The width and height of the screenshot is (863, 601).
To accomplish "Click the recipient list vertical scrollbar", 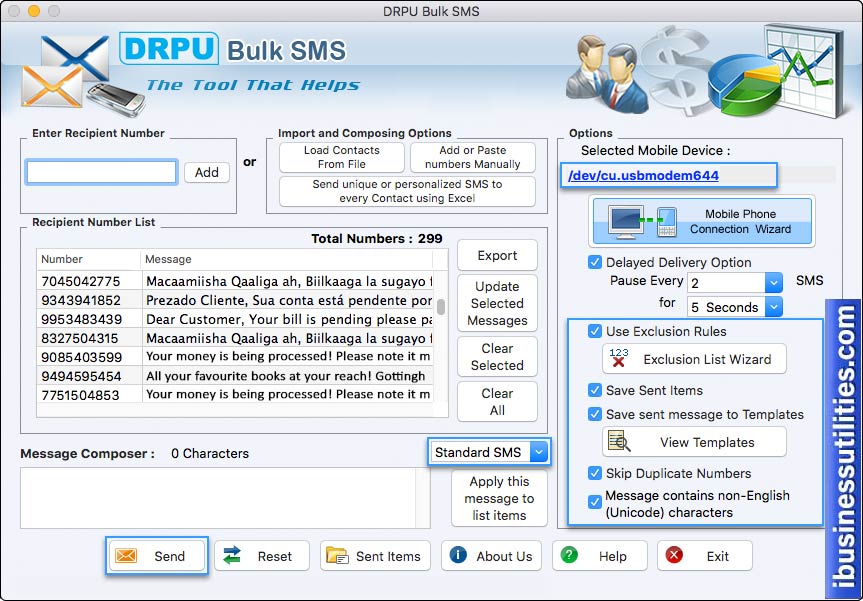I will click(x=440, y=307).
